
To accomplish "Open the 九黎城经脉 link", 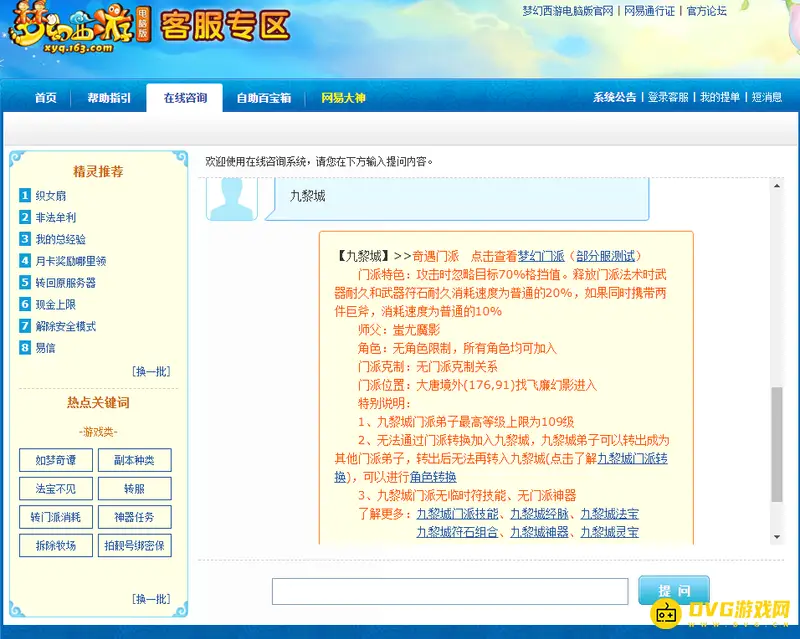I will pos(539,513).
